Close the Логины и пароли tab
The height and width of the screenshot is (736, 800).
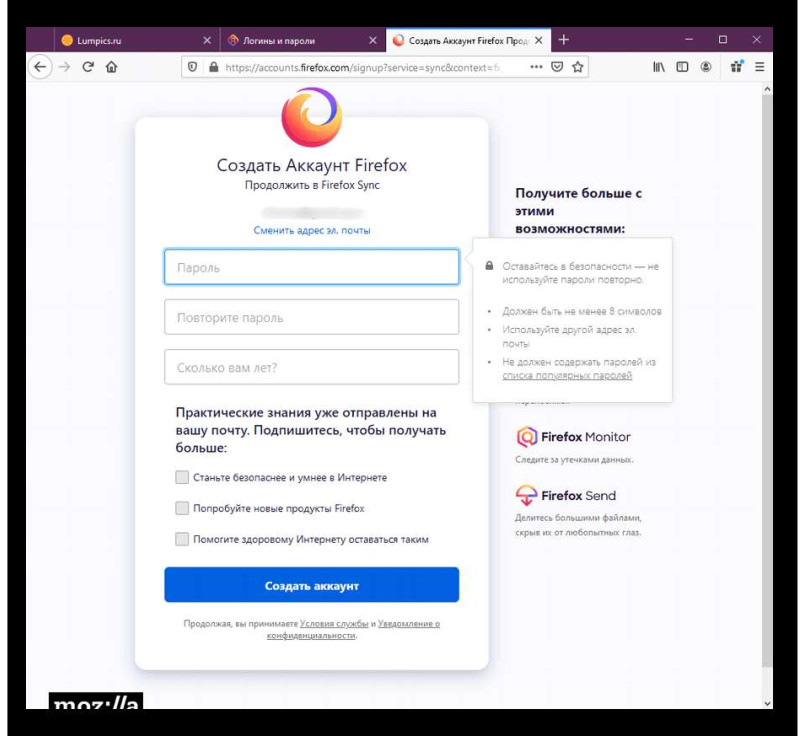pos(373,40)
